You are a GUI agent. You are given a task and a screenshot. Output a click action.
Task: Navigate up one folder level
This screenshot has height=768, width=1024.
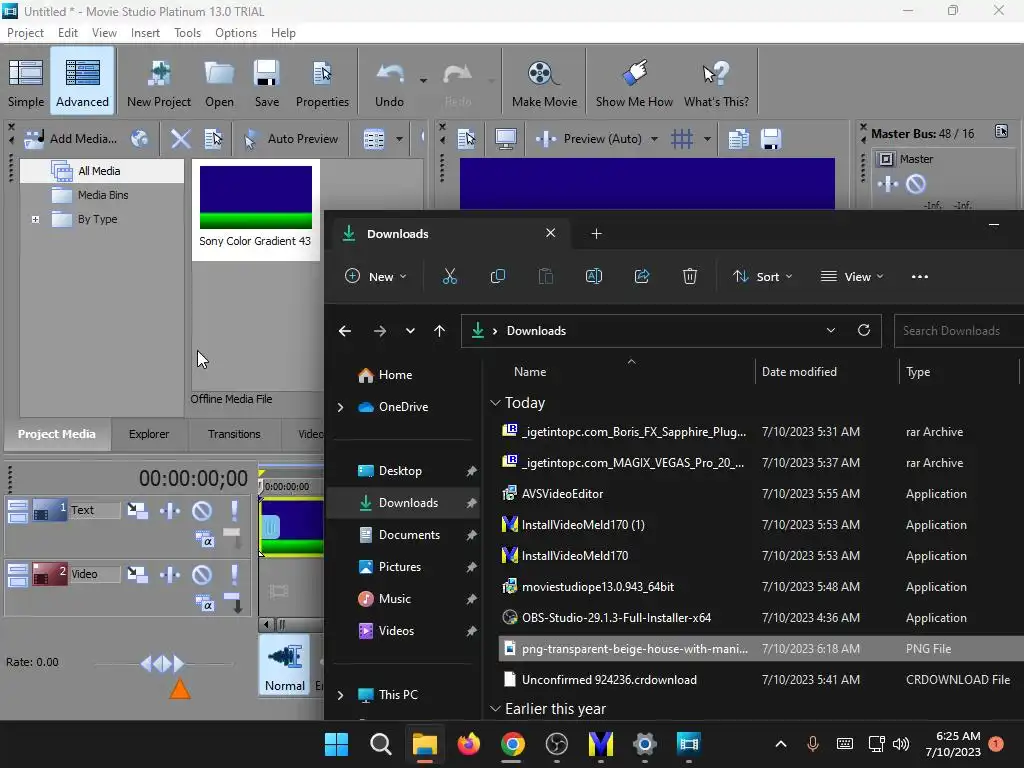coord(440,330)
